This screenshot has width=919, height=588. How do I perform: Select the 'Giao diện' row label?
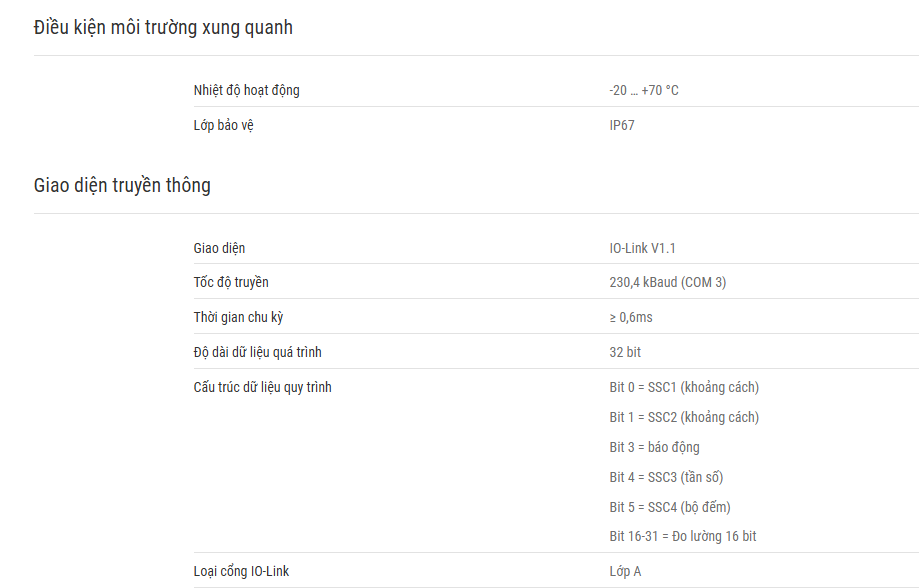pyautogui.click(x=219, y=249)
